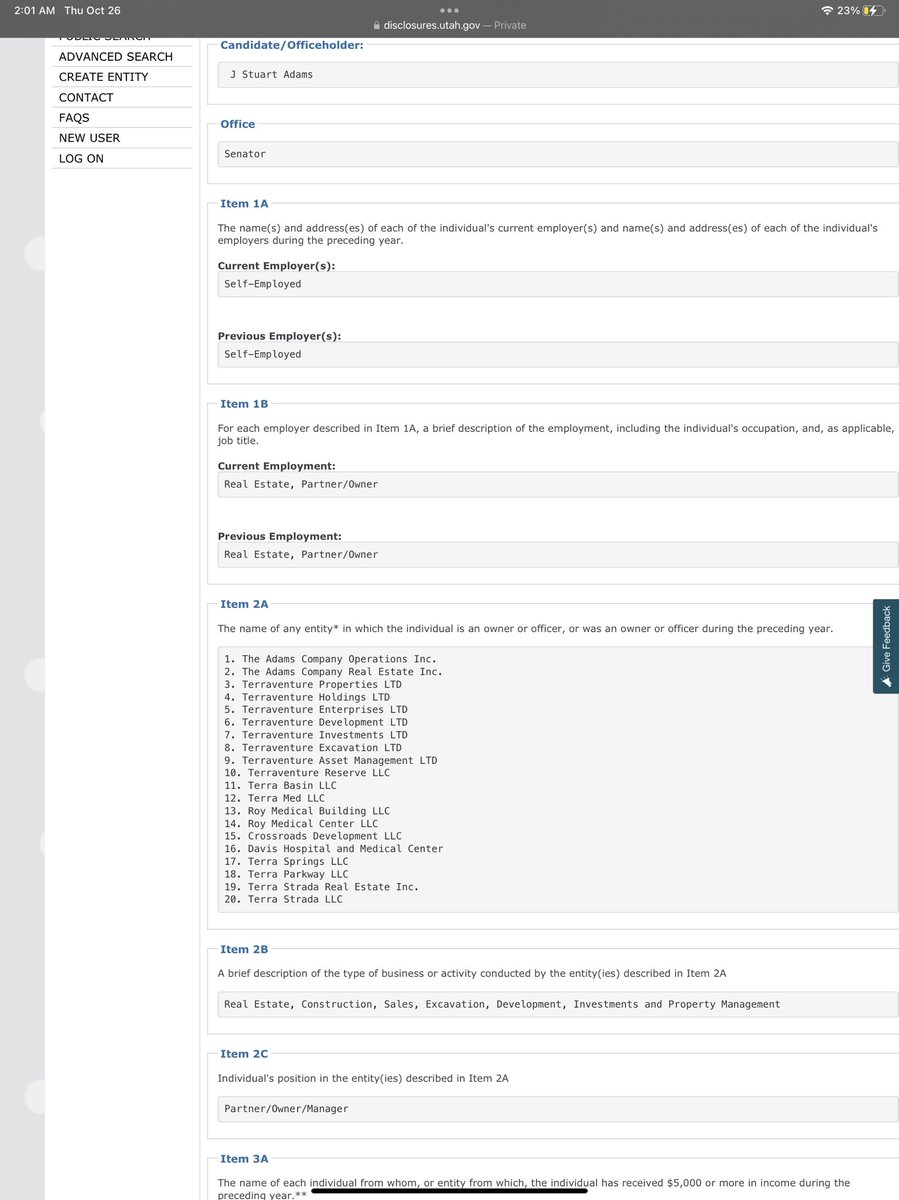
Task: Open the Contact sidebar link
Action: [86, 98]
